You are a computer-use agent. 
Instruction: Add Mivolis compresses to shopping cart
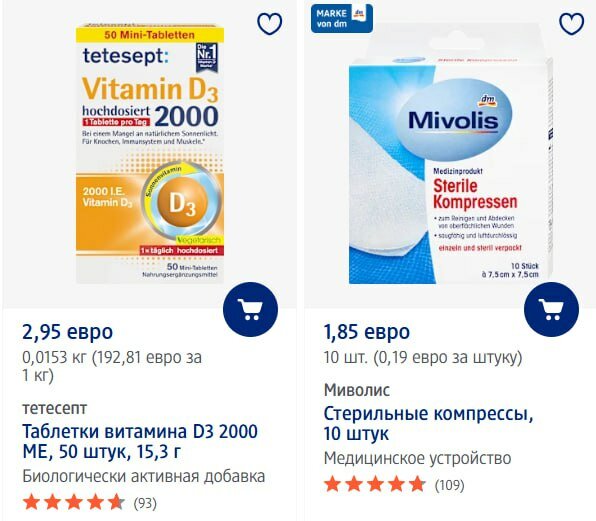(552, 309)
